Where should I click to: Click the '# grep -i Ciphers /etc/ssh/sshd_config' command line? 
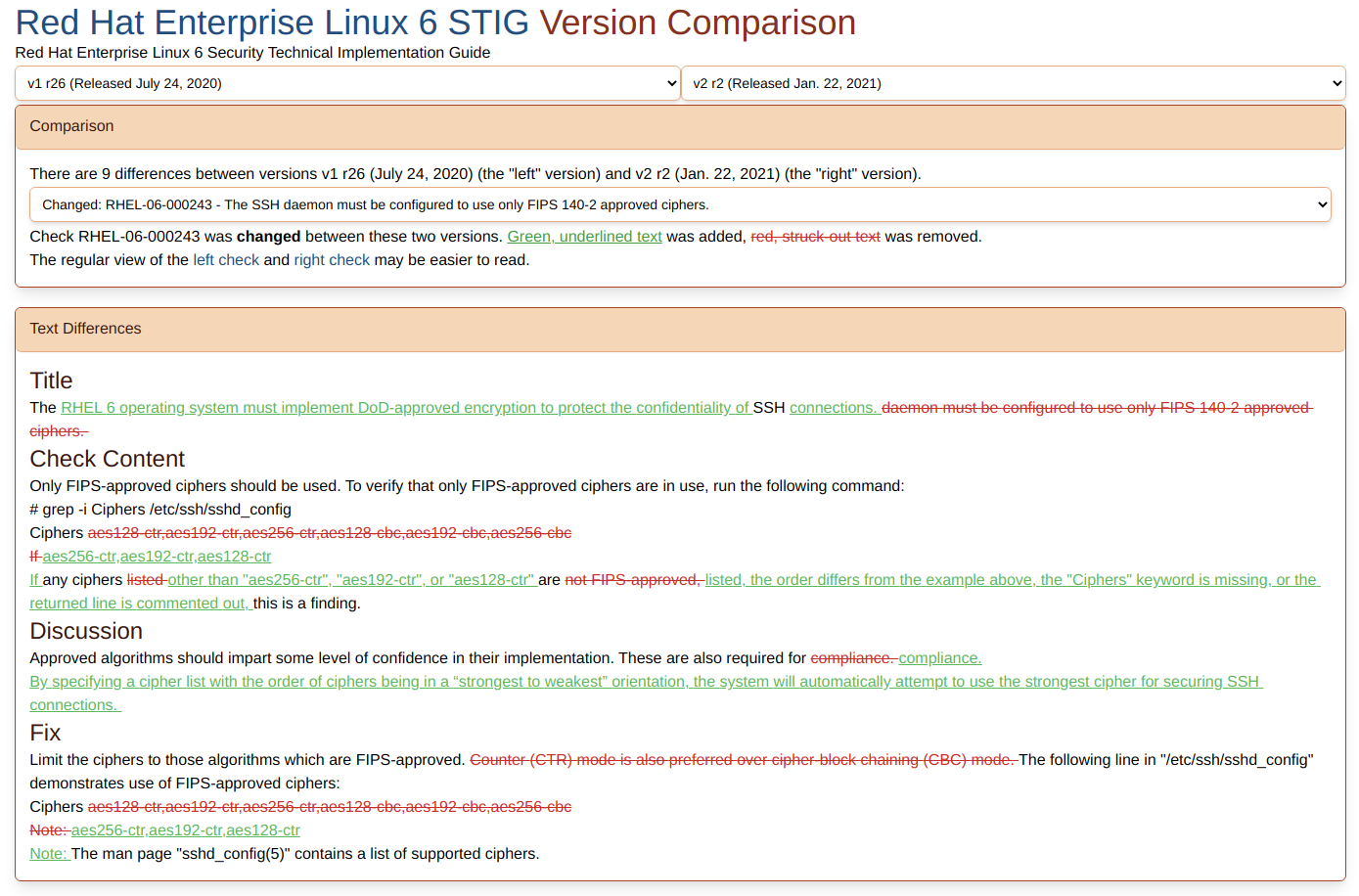160,510
